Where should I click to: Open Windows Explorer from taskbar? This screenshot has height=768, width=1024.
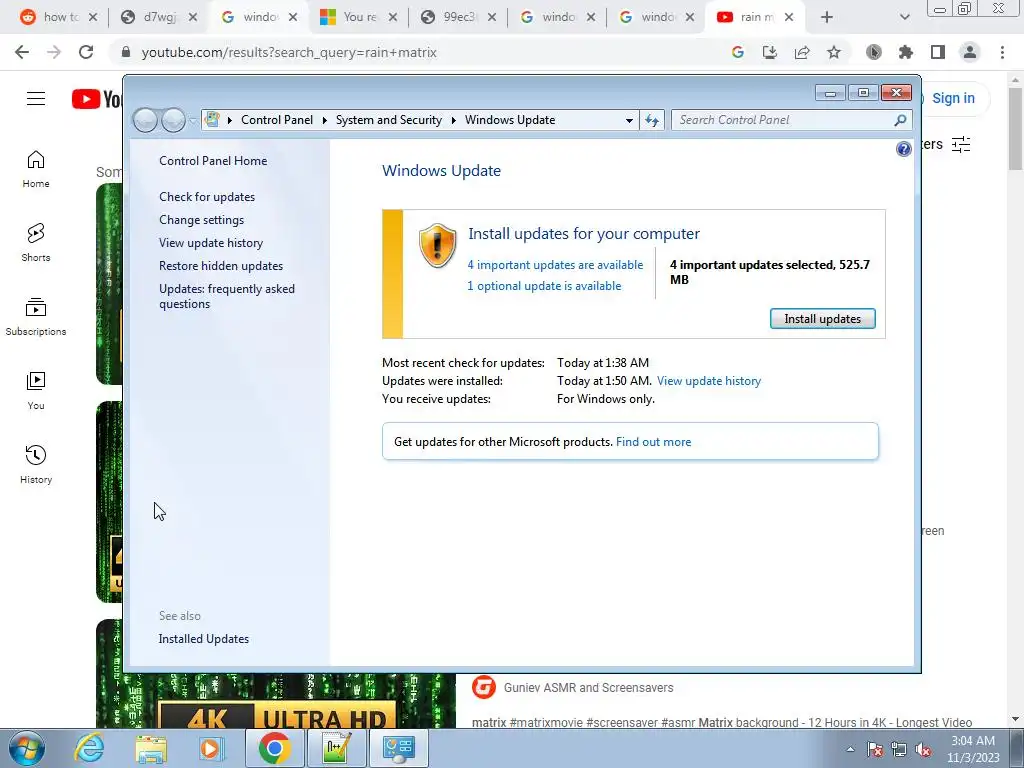(x=151, y=748)
